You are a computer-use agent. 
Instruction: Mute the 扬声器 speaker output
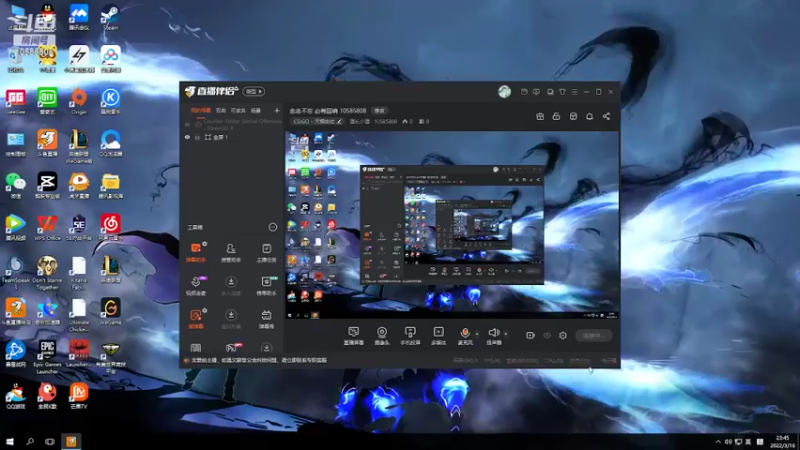pos(493,336)
